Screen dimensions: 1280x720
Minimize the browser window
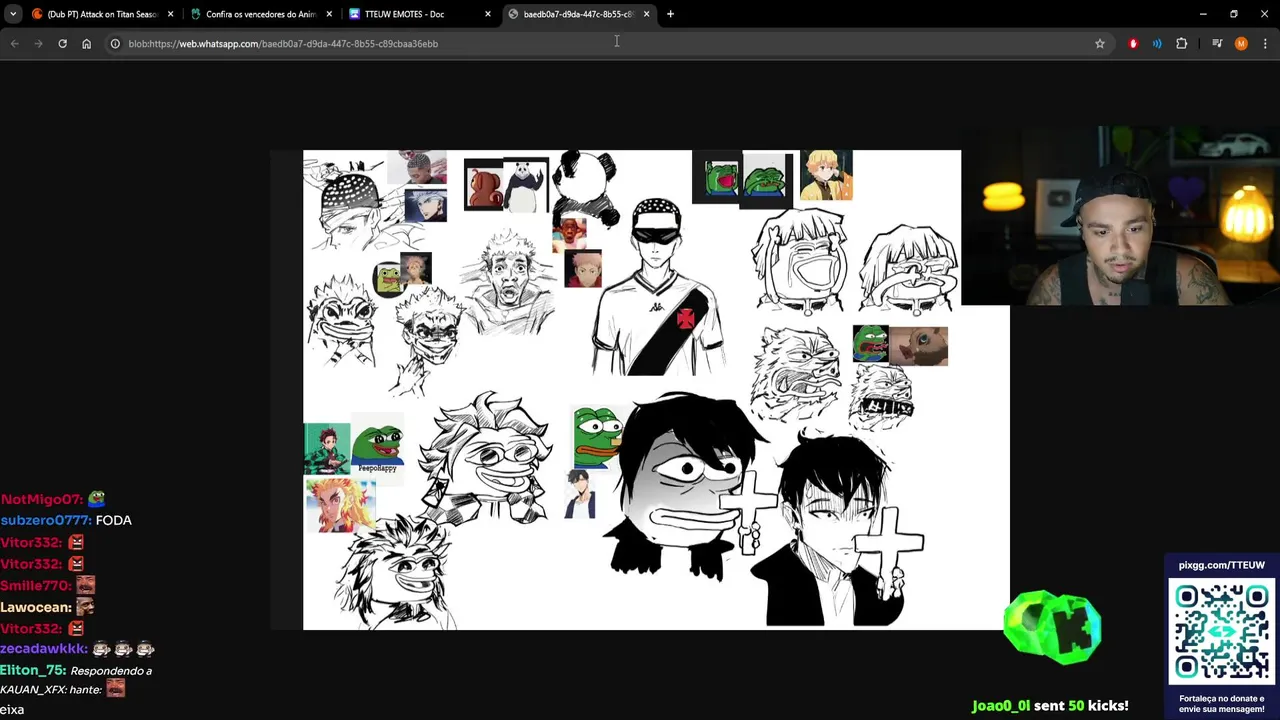click(1203, 14)
